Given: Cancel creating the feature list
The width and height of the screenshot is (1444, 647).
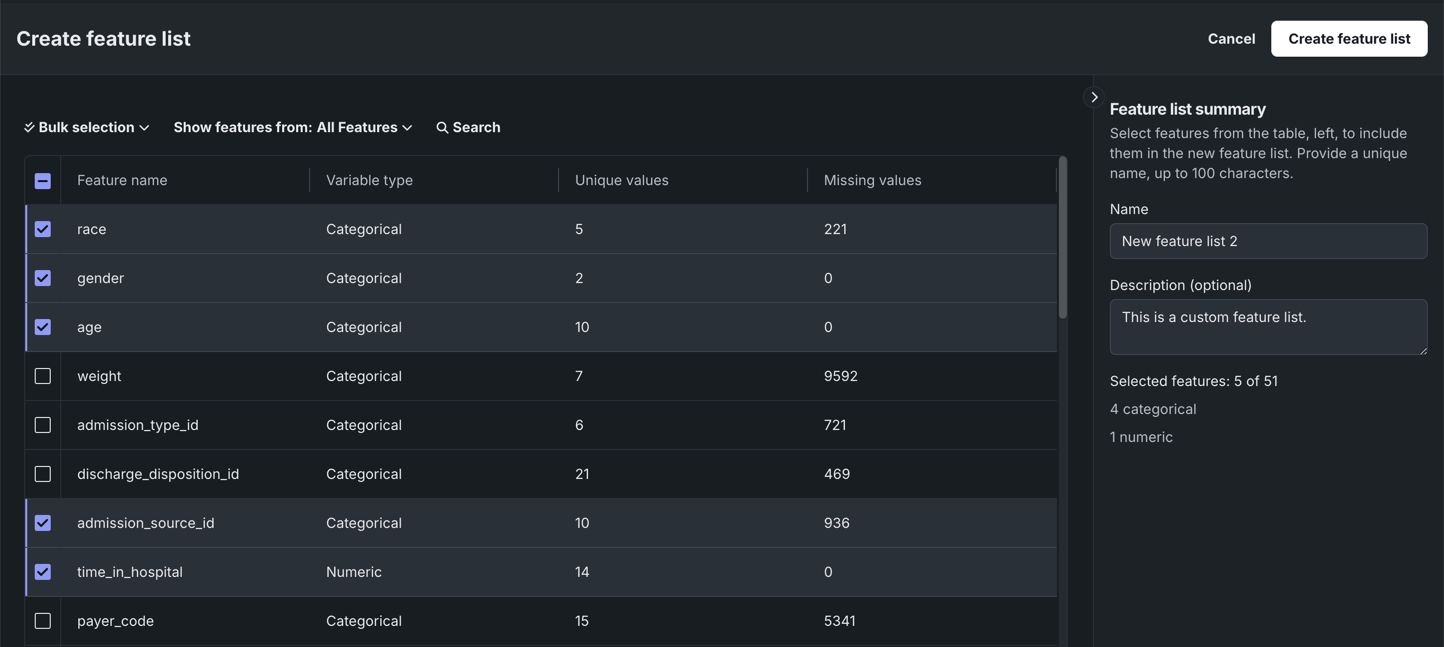Looking at the screenshot, I should 1231,39.
